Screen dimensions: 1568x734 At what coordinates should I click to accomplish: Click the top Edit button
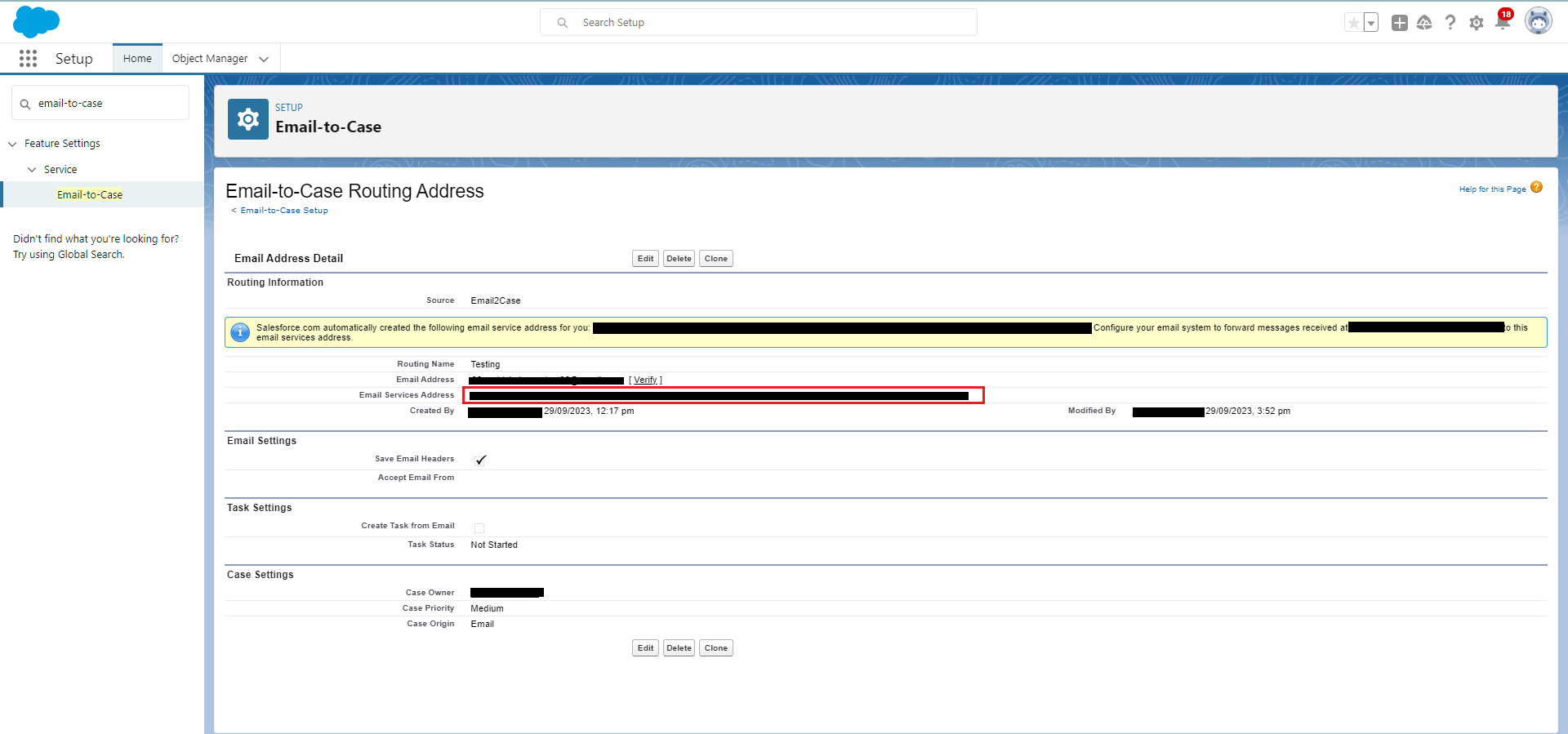click(645, 259)
